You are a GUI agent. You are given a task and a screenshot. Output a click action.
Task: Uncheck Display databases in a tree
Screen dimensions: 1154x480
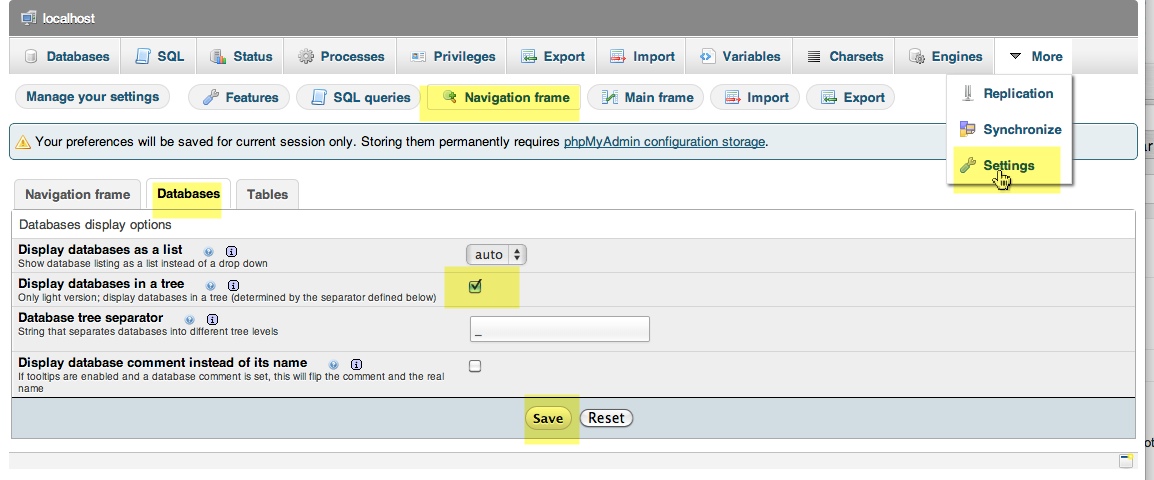pyautogui.click(x=475, y=286)
